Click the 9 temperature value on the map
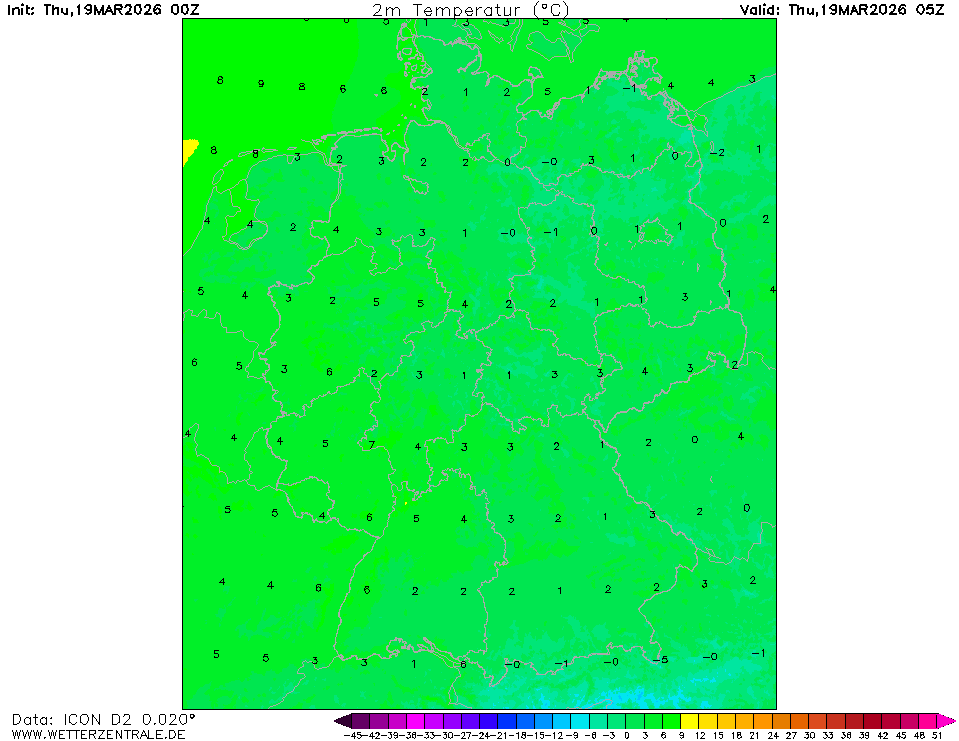 click(261, 84)
